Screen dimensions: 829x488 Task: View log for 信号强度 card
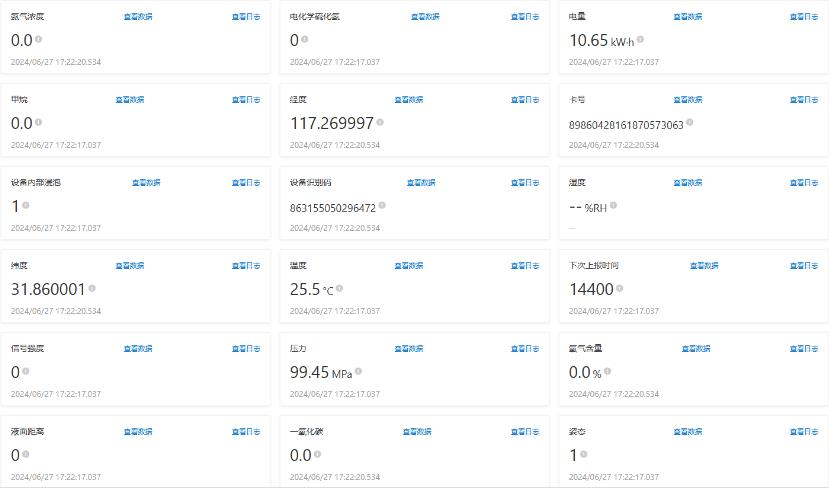click(x=246, y=349)
